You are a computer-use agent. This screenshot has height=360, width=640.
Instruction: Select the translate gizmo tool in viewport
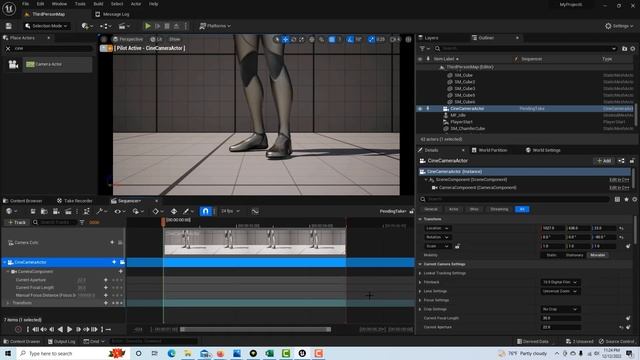click(x=285, y=39)
